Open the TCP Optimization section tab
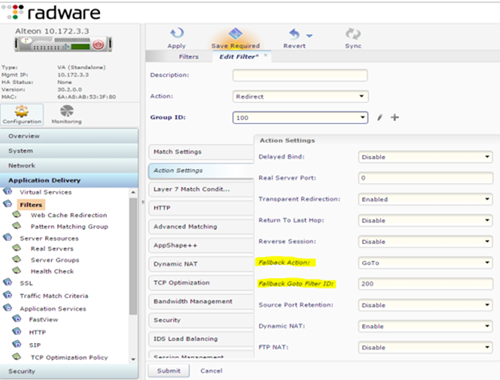The height and width of the screenshot is (380, 500). (201, 282)
